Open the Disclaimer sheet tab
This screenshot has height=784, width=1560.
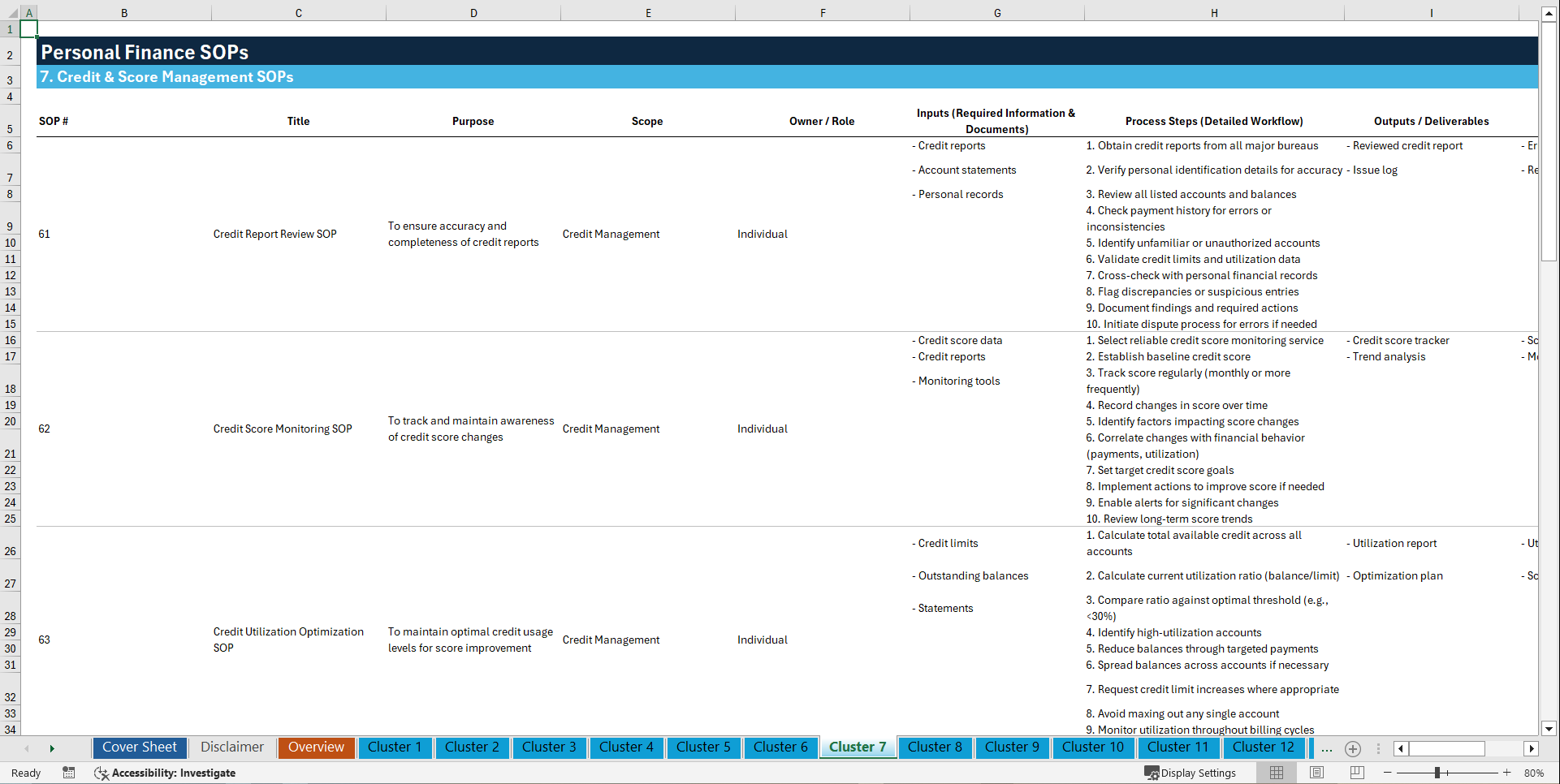231,747
